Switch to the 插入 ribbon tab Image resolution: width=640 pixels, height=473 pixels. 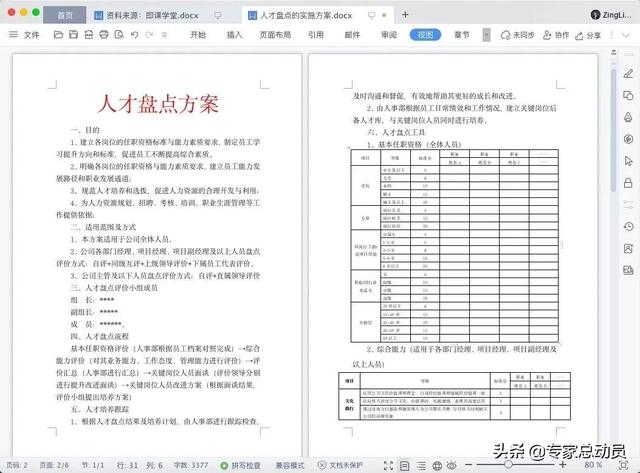(234, 35)
